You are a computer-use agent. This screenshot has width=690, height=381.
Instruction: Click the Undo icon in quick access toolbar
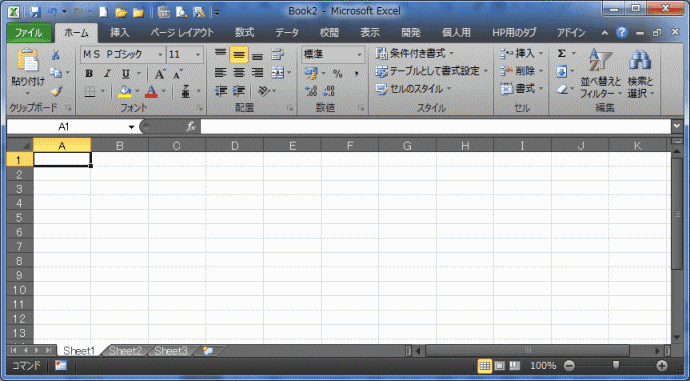point(53,12)
